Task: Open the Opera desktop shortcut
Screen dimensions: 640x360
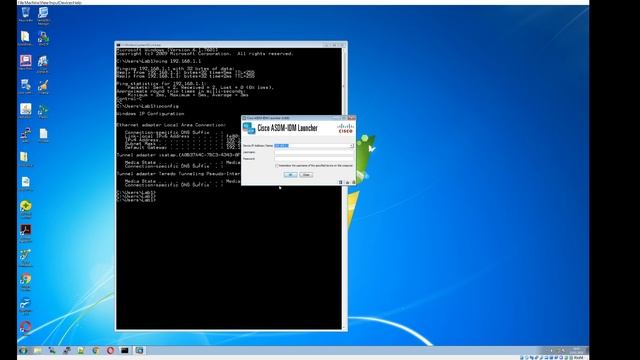Action: [25, 327]
